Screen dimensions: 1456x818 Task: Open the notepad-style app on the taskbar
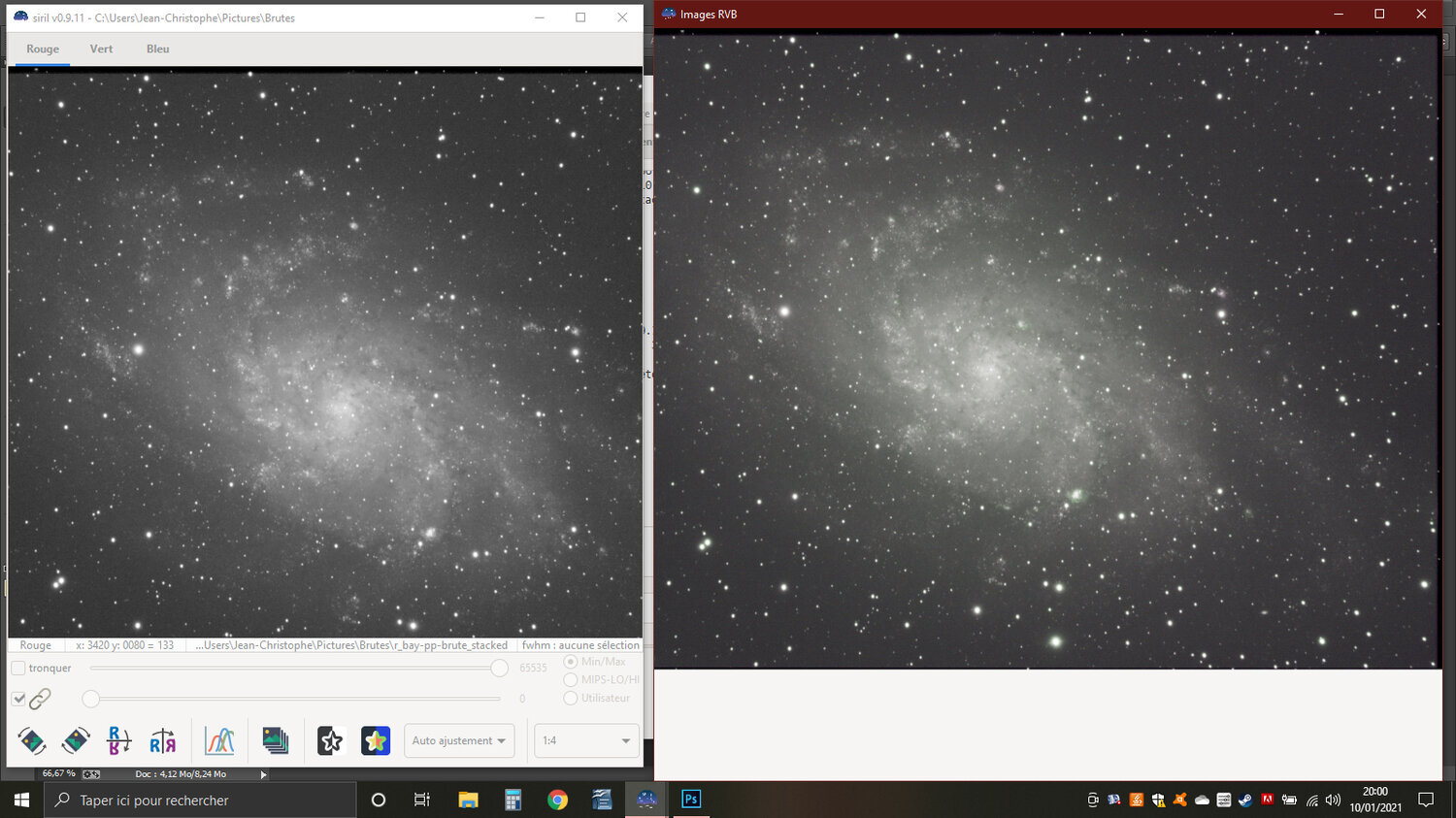[x=602, y=800]
